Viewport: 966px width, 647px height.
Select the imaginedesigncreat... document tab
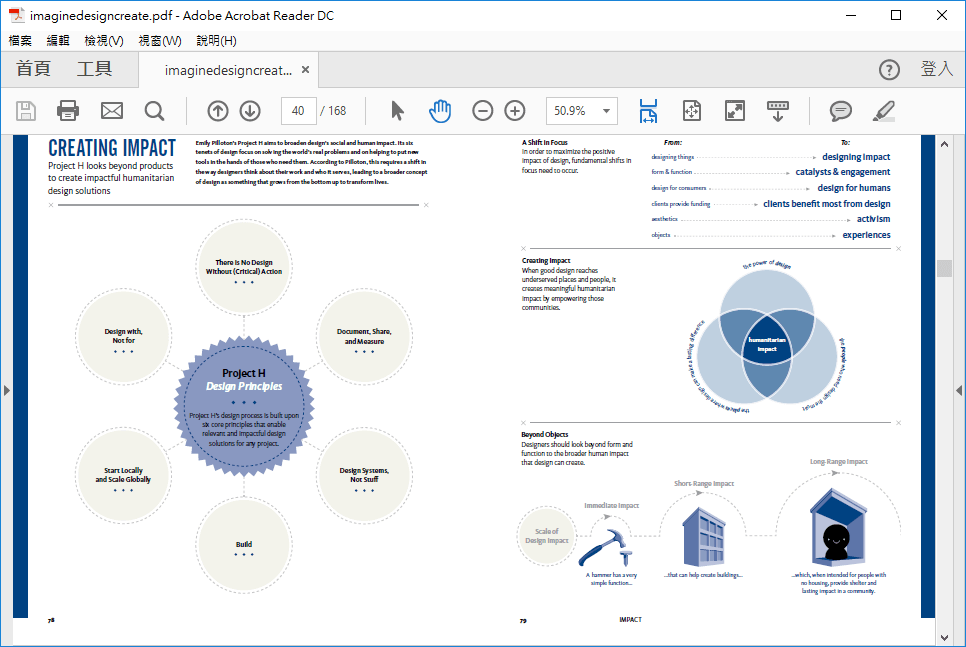pos(228,70)
